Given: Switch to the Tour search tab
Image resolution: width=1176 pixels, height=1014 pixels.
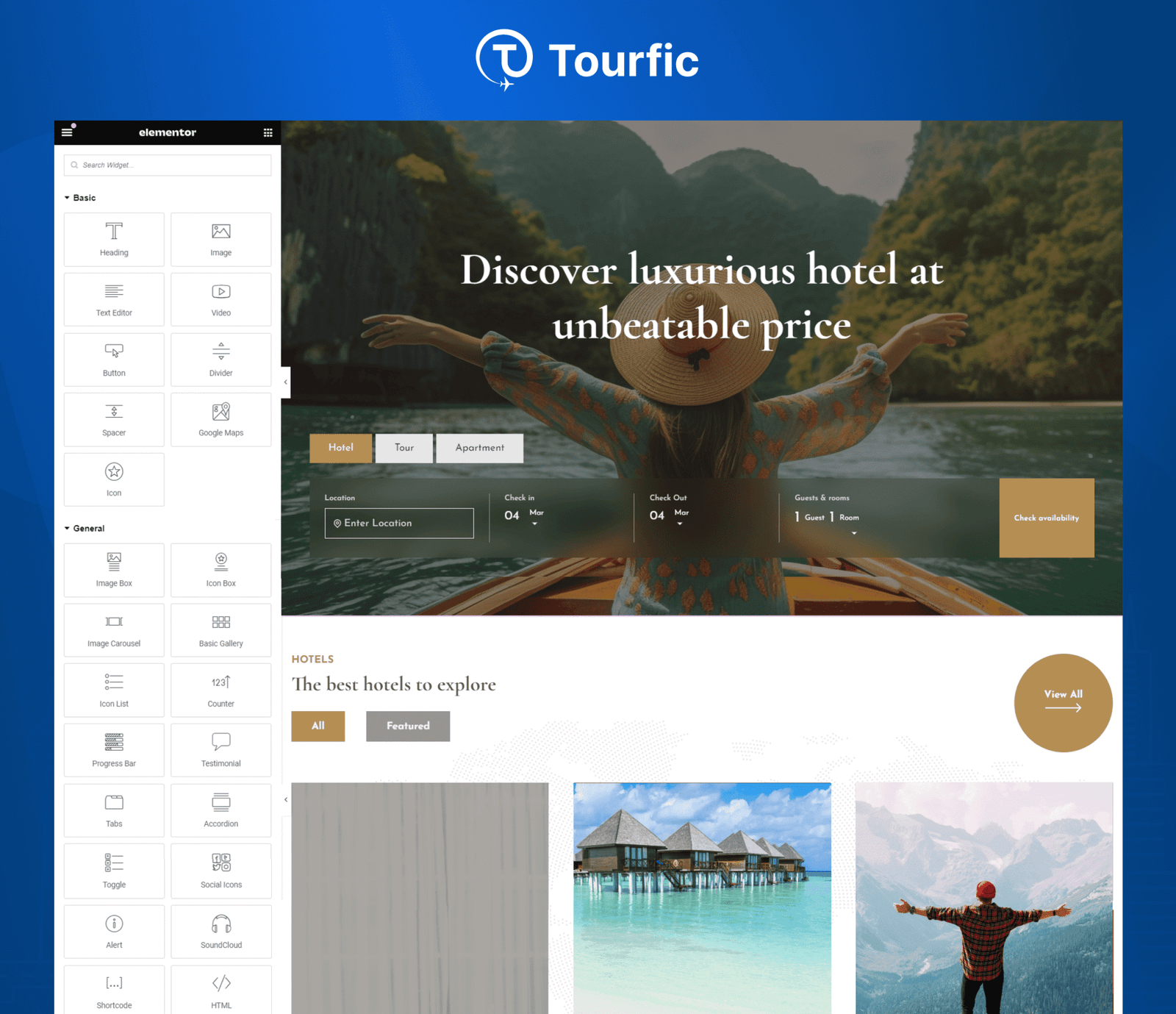Looking at the screenshot, I should [404, 448].
